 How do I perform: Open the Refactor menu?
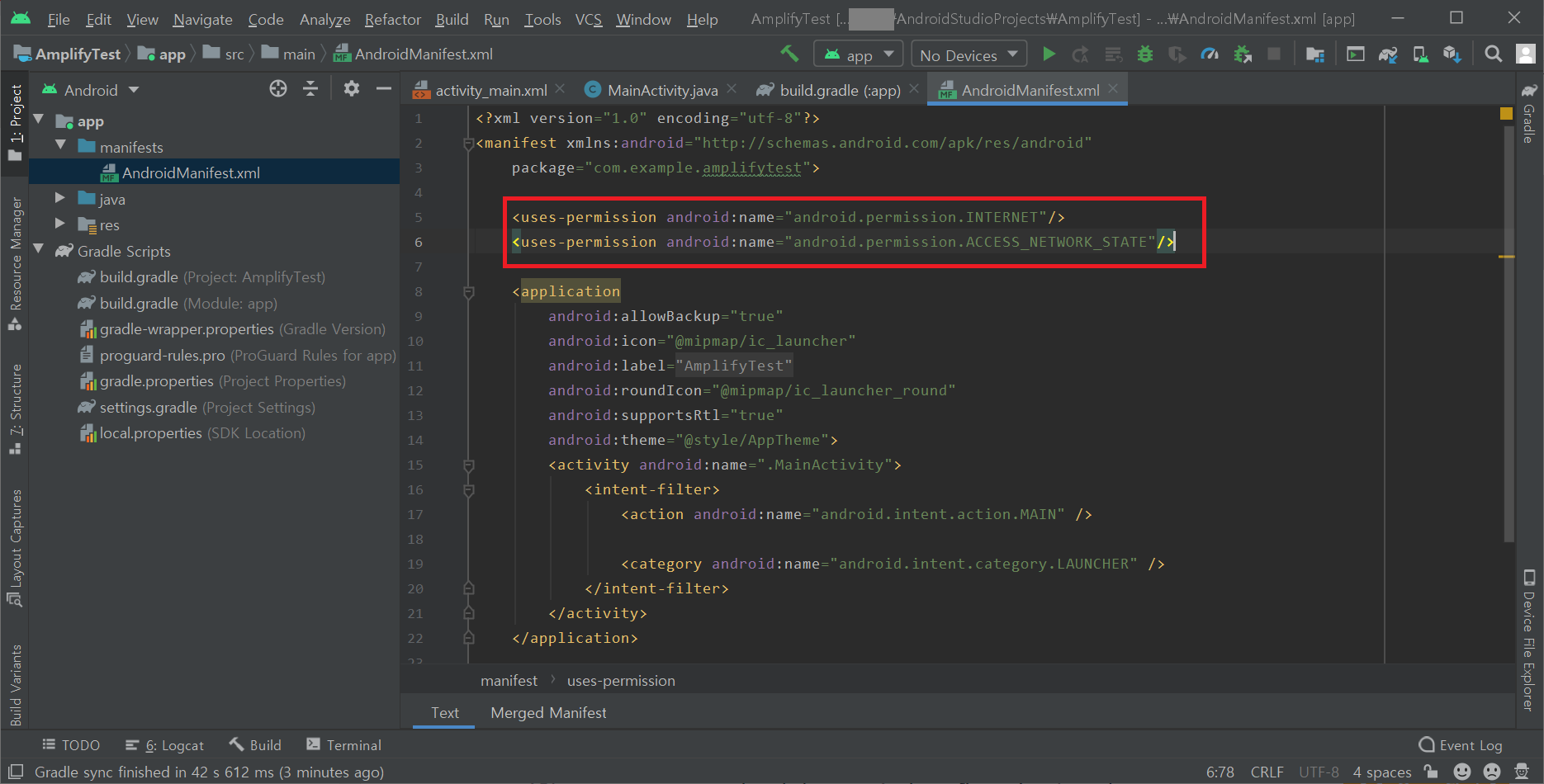[392, 19]
